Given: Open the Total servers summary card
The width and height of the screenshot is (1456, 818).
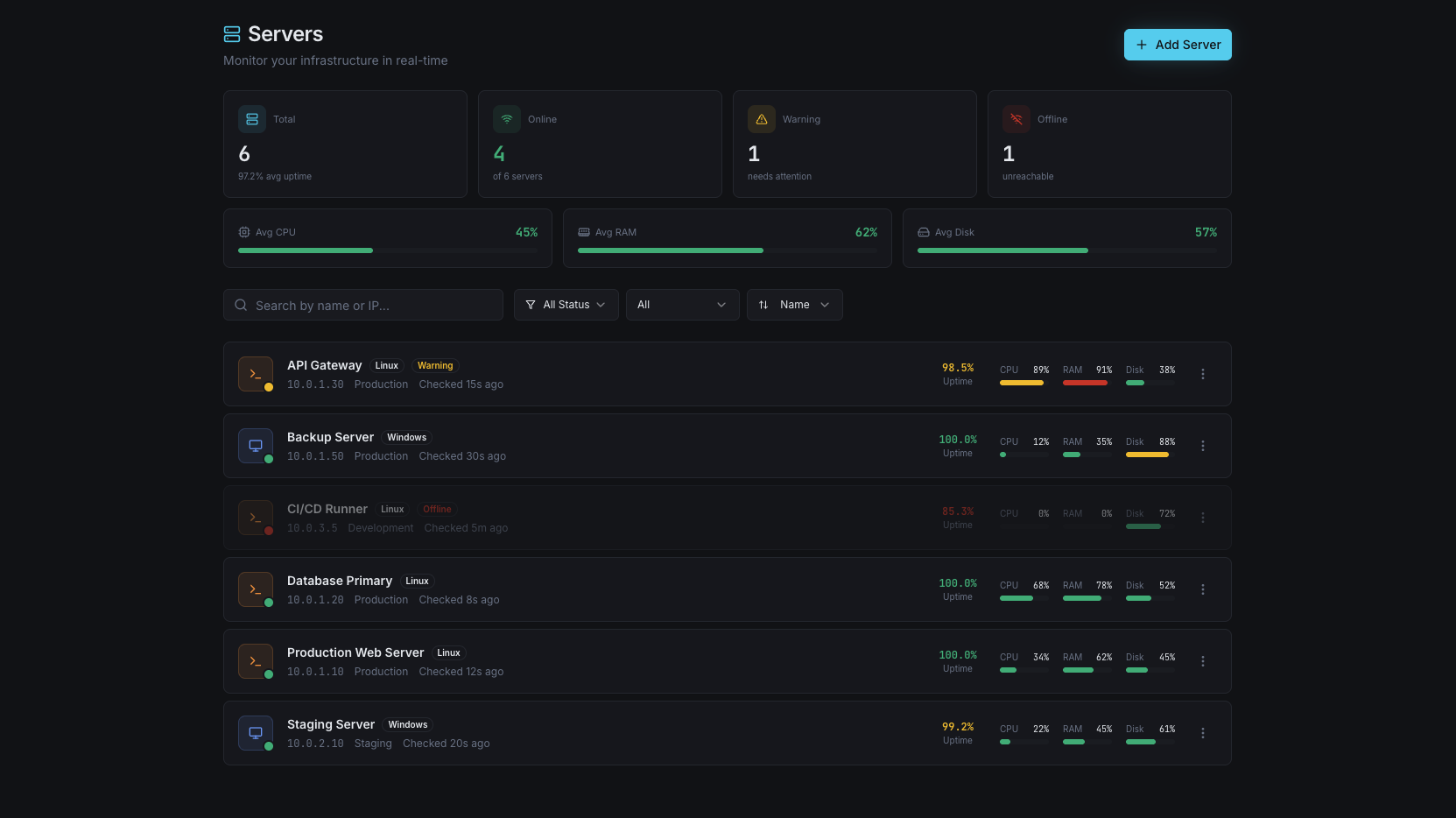Looking at the screenshot, I should tap(345, 145).
